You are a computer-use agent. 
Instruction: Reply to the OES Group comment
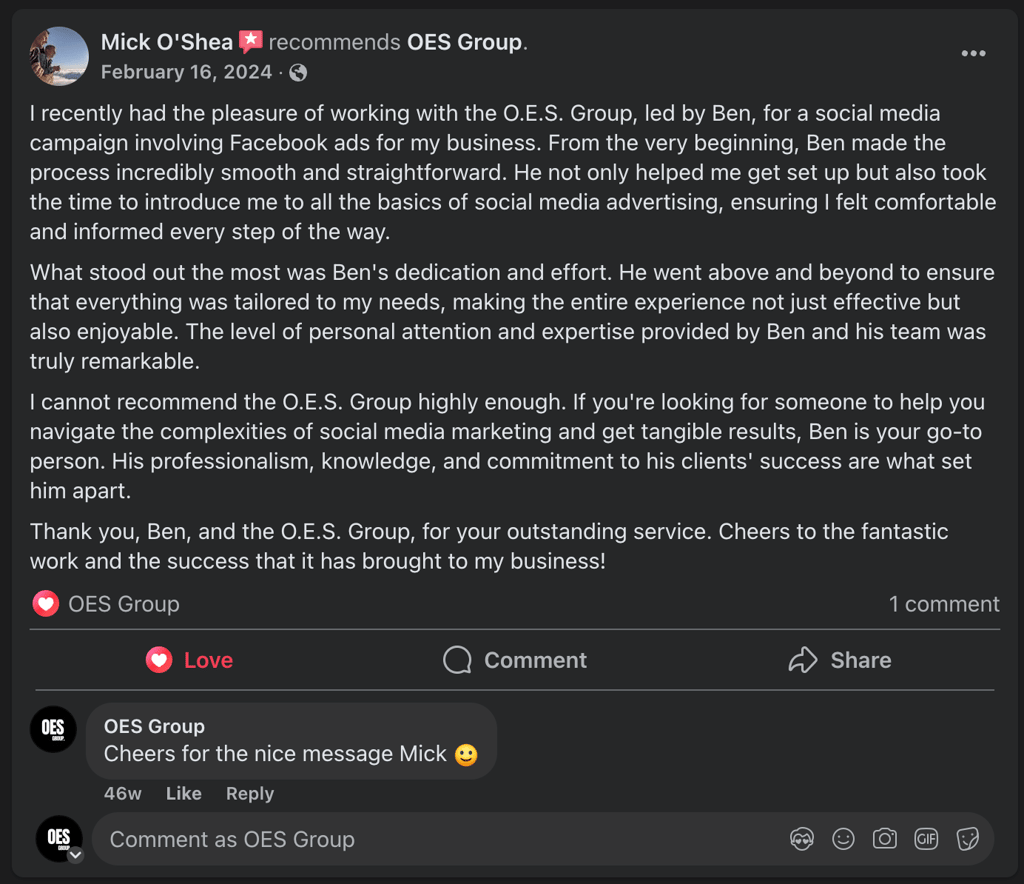[249, 793]
